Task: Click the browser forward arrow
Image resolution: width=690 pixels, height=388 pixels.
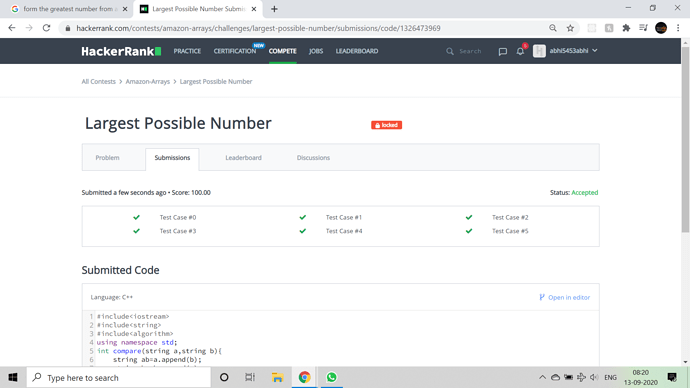Action: pyautogui.click(x=29, y=28)
